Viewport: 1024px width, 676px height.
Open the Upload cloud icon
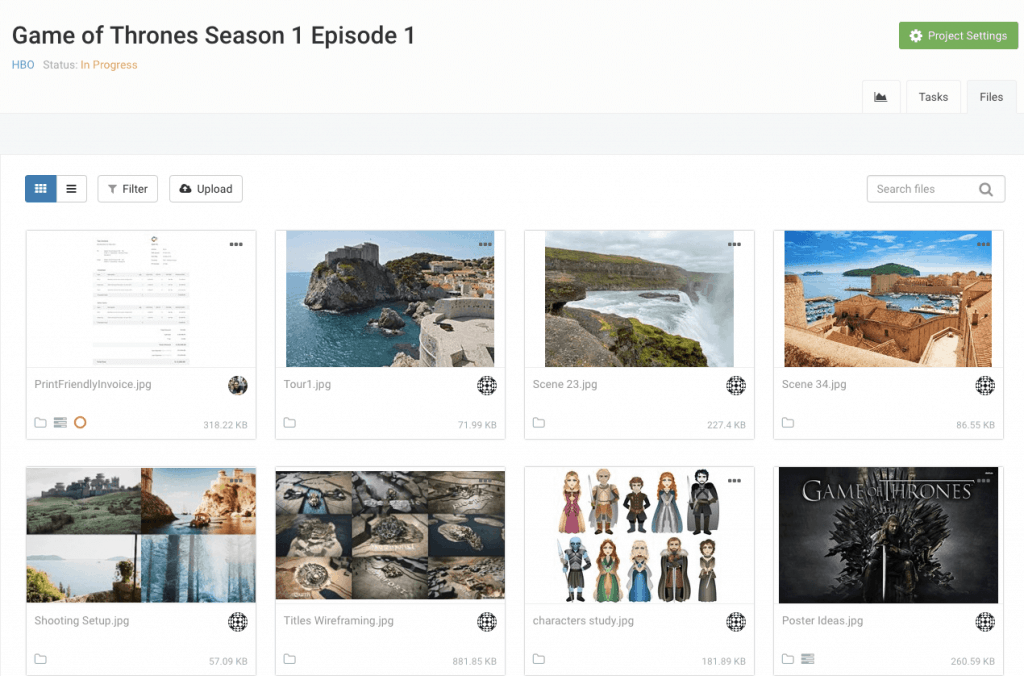(188, 188)
